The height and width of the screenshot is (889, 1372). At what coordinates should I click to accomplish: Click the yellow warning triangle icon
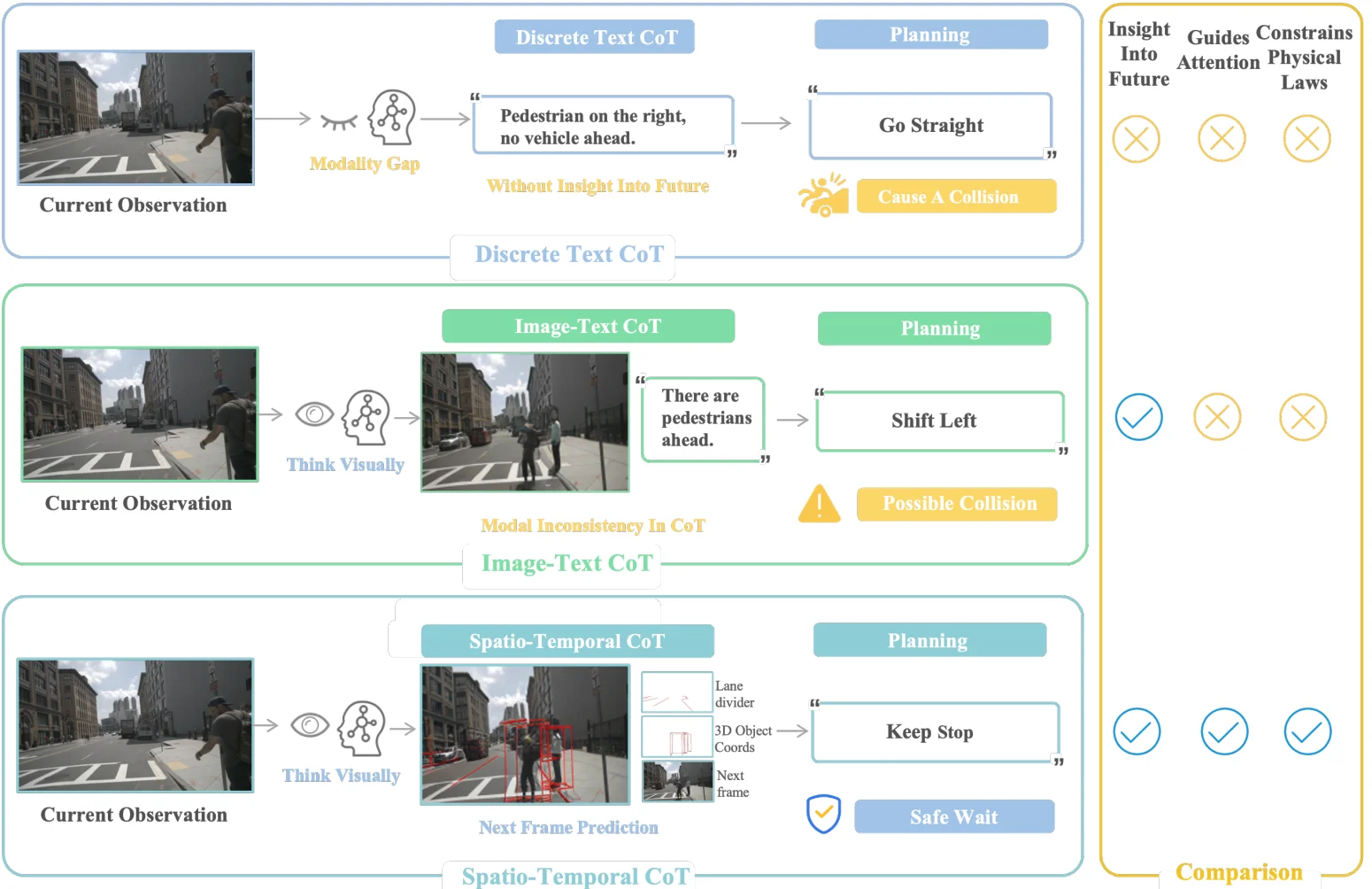(x=819, y=505)
